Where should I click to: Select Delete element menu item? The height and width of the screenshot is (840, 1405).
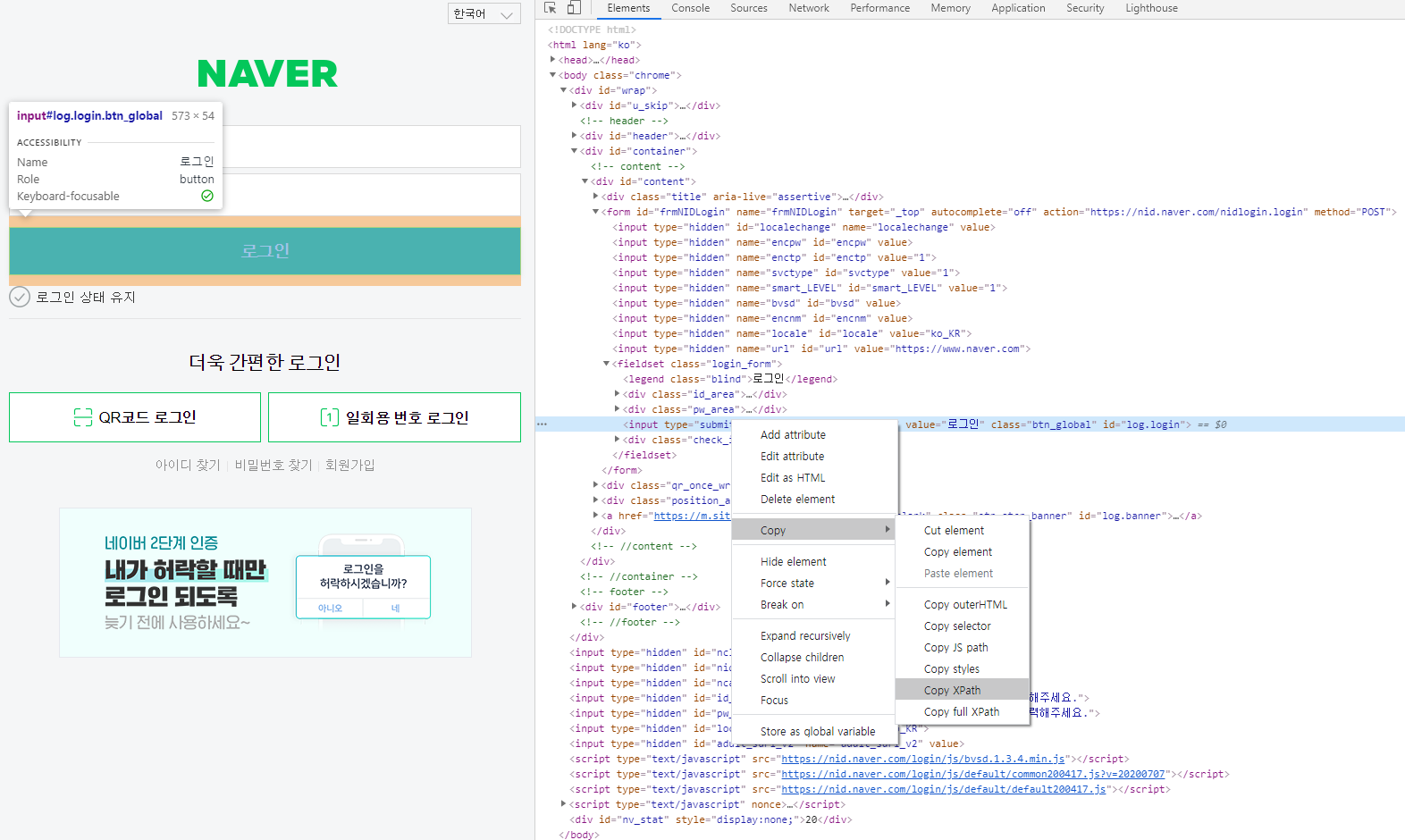tap(814, 500)
